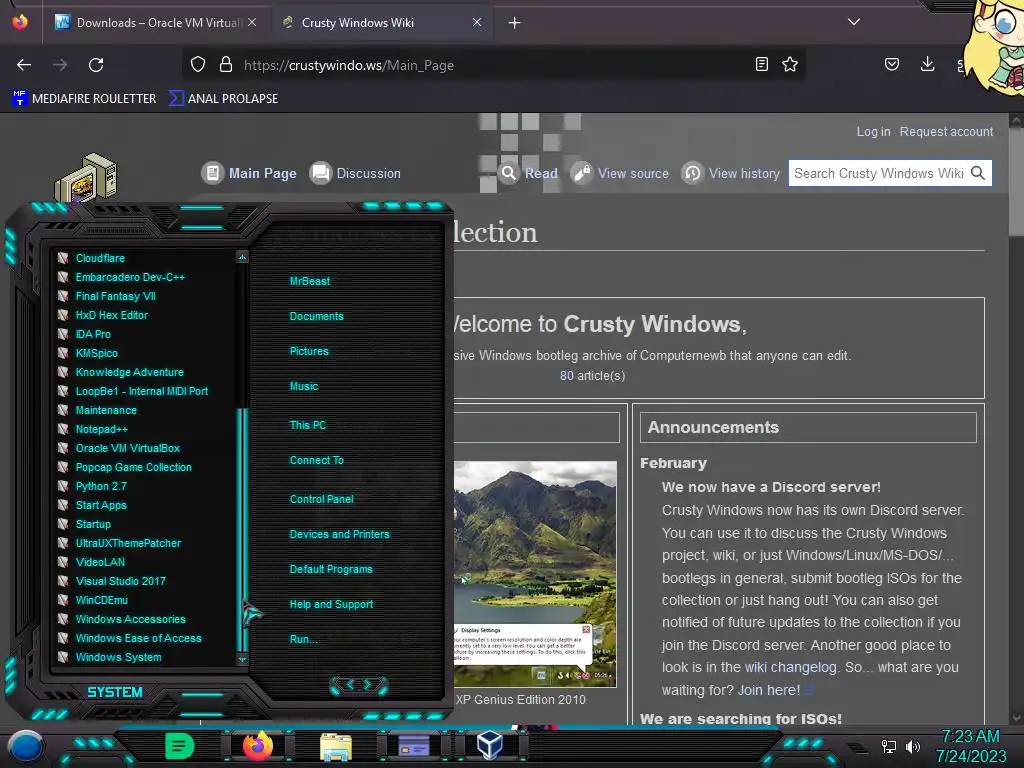Select the Crusty Windows Wiki tab
1024x768 pixels.
382,23
